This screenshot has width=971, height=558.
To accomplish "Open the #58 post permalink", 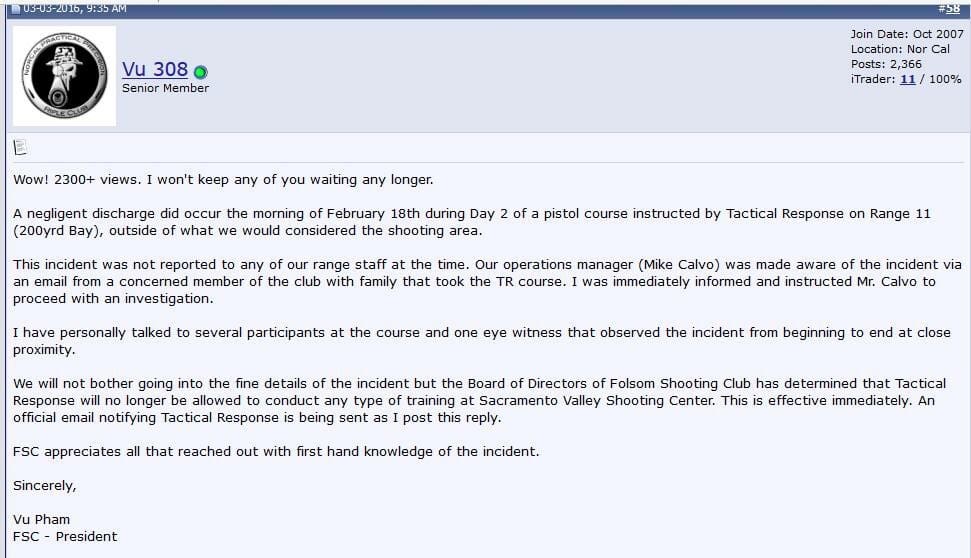I will coord(949,8).
